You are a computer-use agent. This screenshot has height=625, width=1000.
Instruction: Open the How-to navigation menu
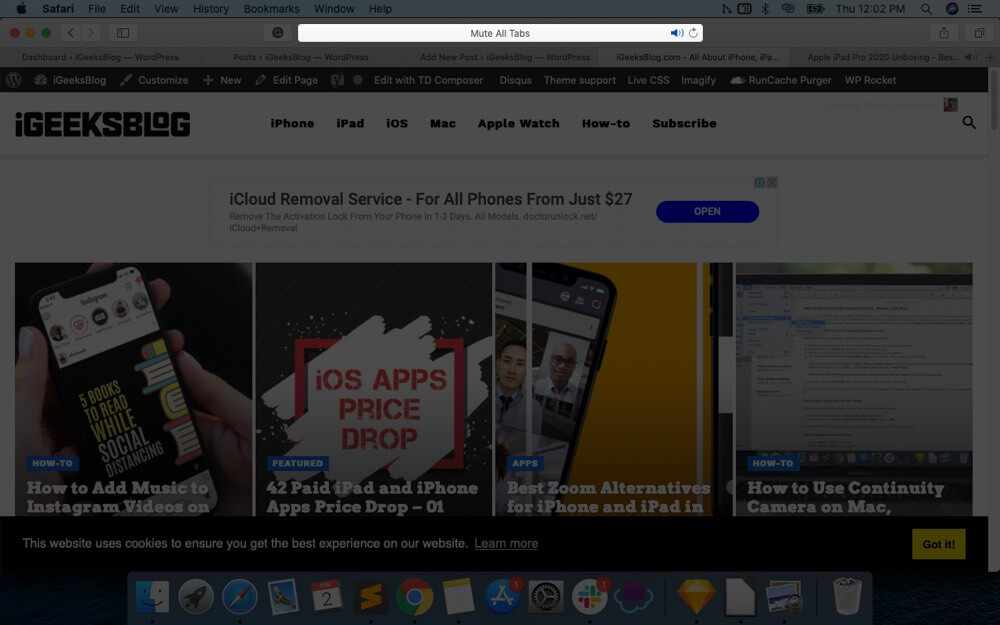(x=606, y=123)
